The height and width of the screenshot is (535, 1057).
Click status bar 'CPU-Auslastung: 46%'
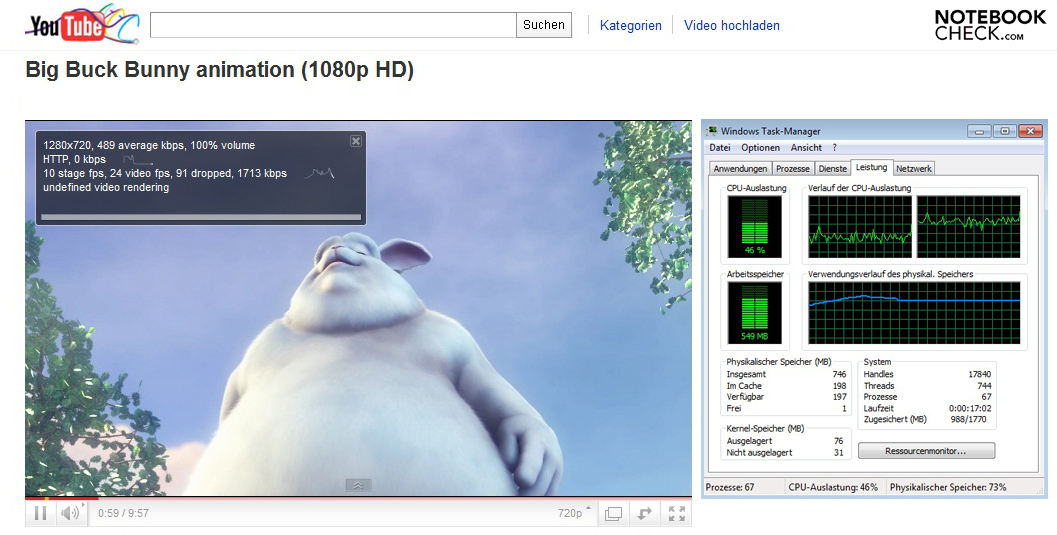click(833, 486)
